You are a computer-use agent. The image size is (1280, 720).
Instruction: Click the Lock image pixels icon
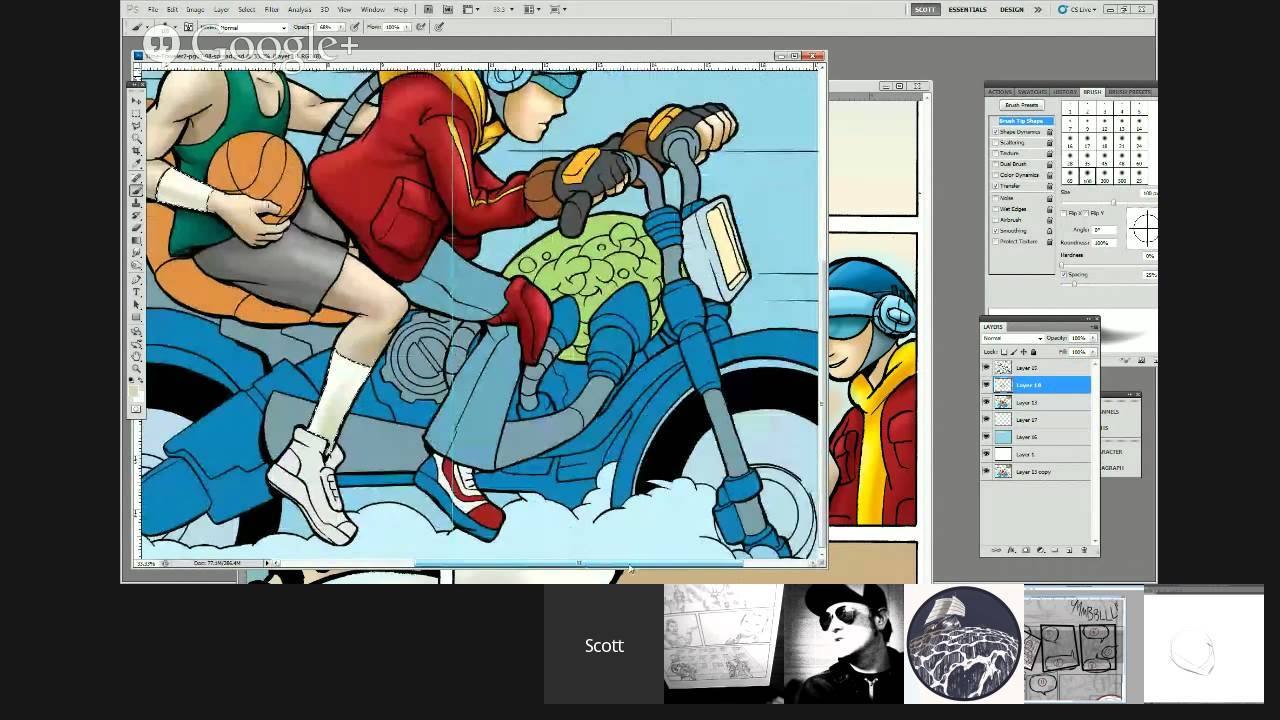(1015, 352)
